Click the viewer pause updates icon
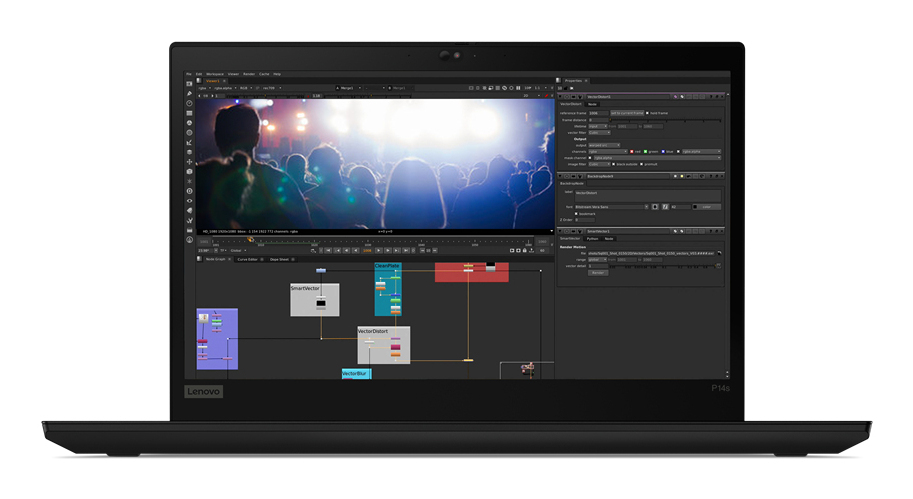The width and height of the screenshot is (913, 499). pos(518,88)
